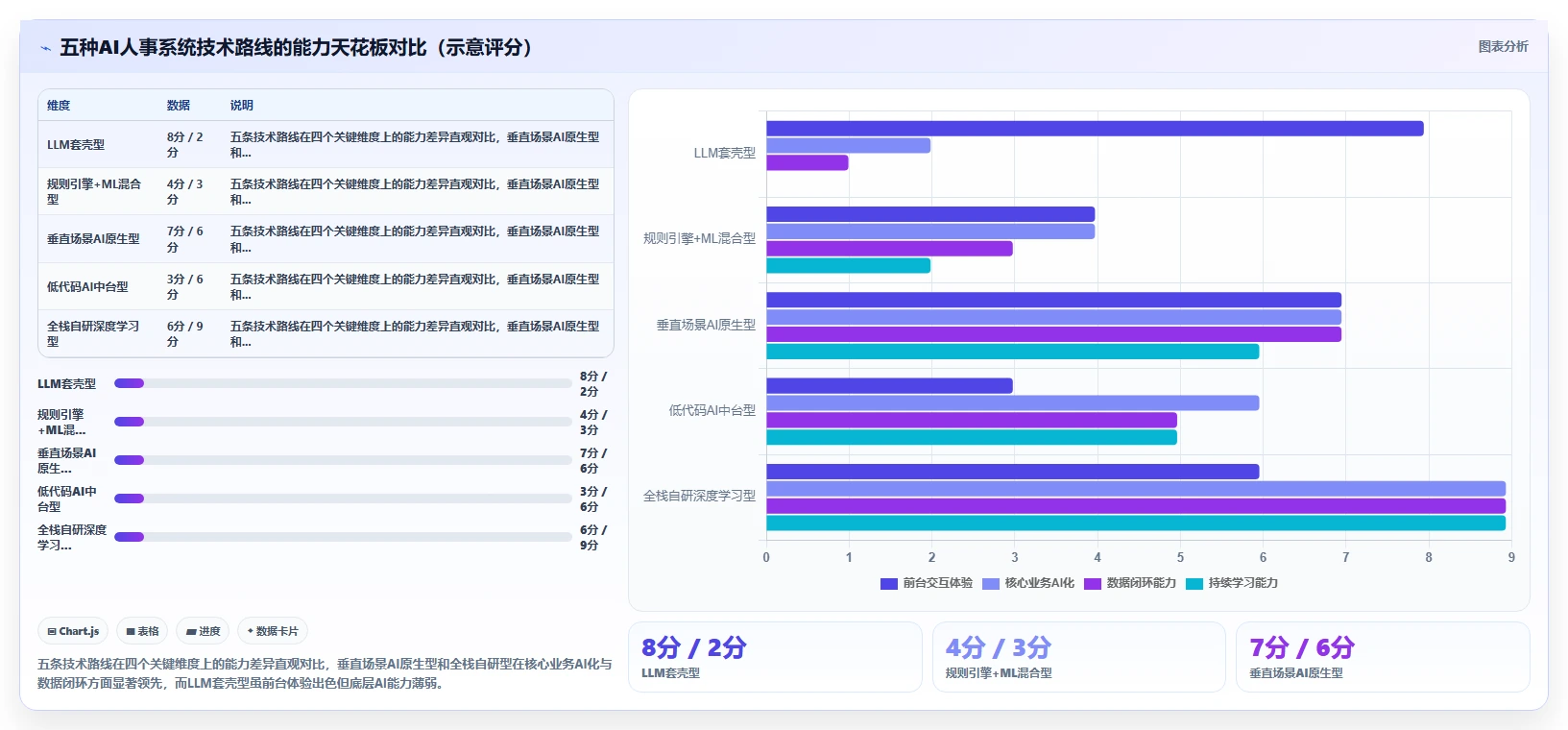Click the small icon before the panel title
Image resolution: width=1568 pixels, height=730 pixels.
coord(45,48)
